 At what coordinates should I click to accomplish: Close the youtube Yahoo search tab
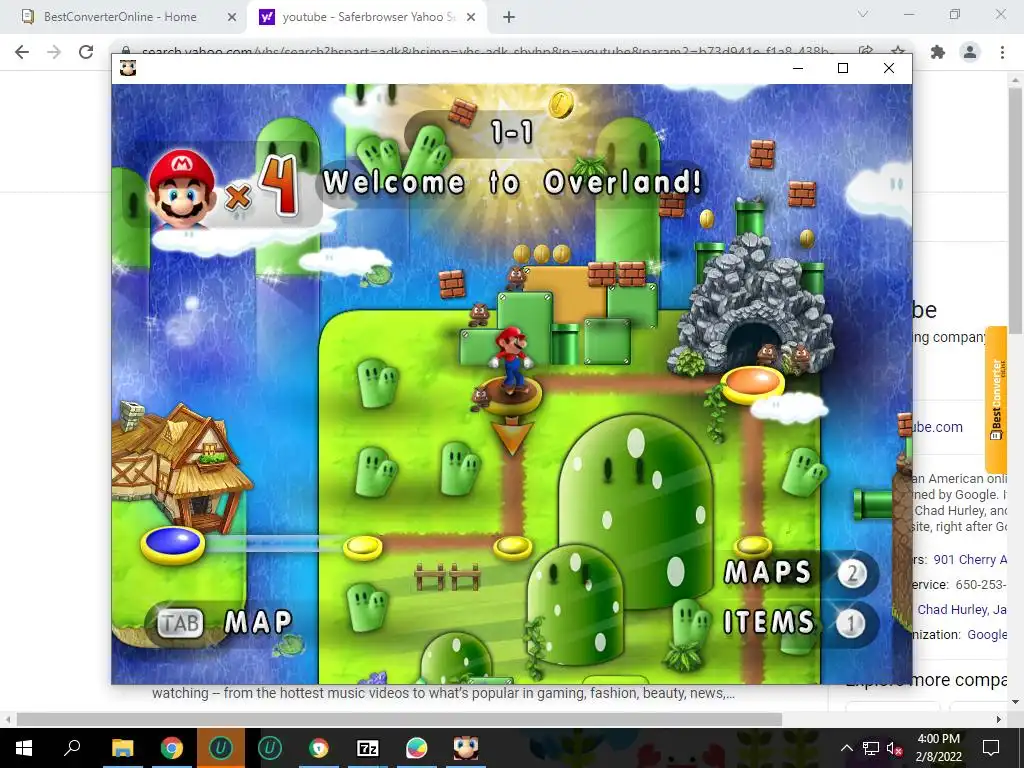click(471, 18)
